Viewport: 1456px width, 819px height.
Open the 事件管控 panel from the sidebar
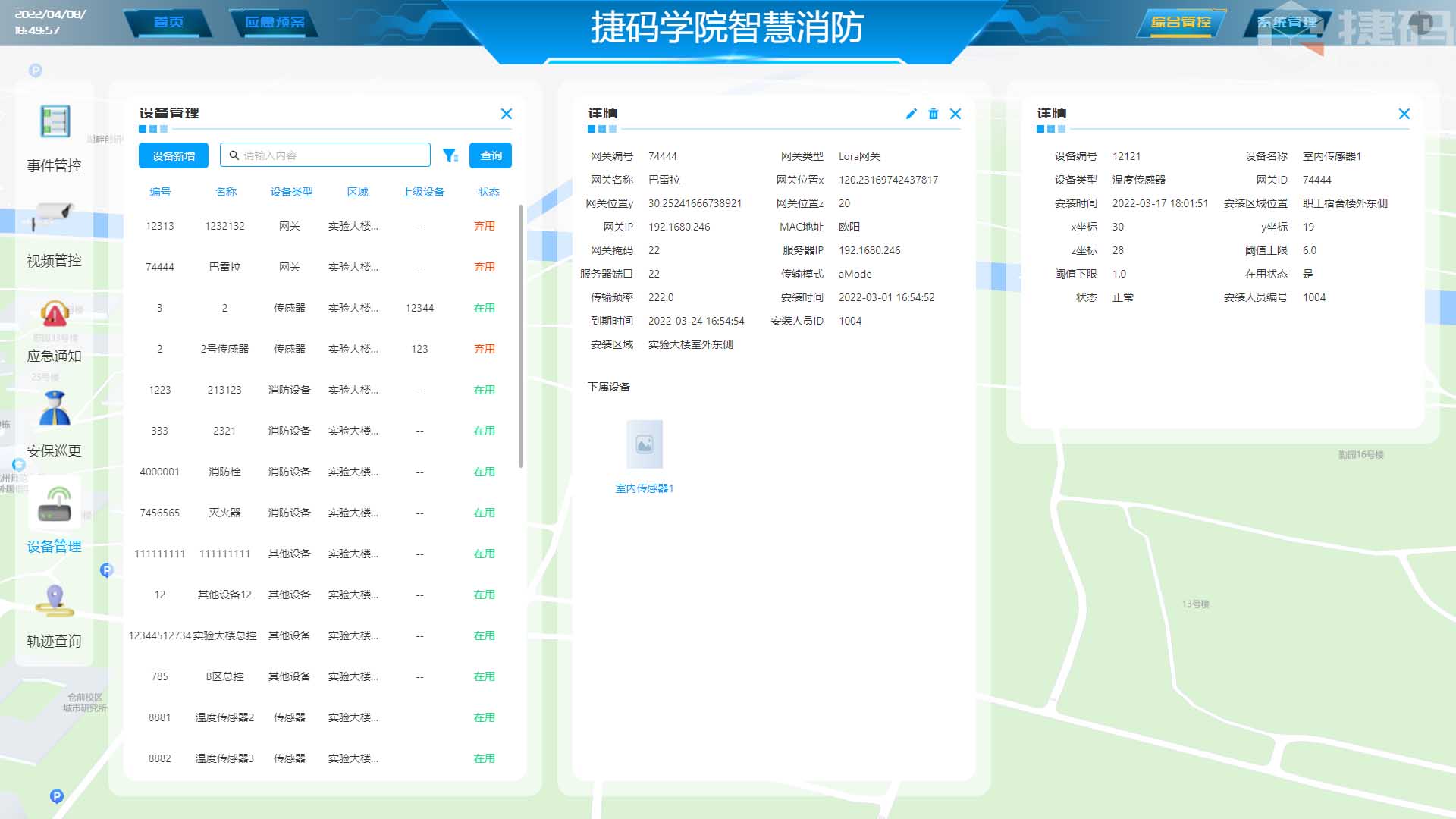(53, 136)
